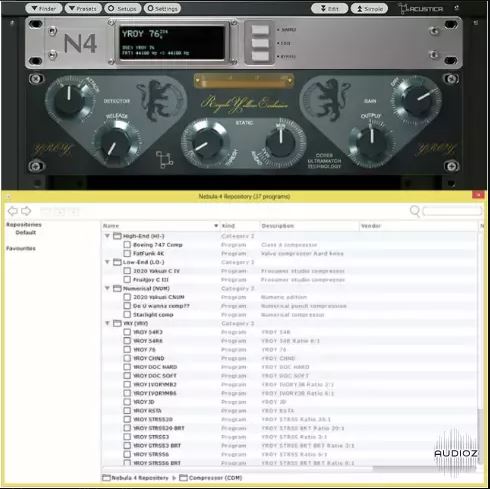Click the High-End folder icon
This screenshot has height=489, width=490.
[x=117, y=236]
